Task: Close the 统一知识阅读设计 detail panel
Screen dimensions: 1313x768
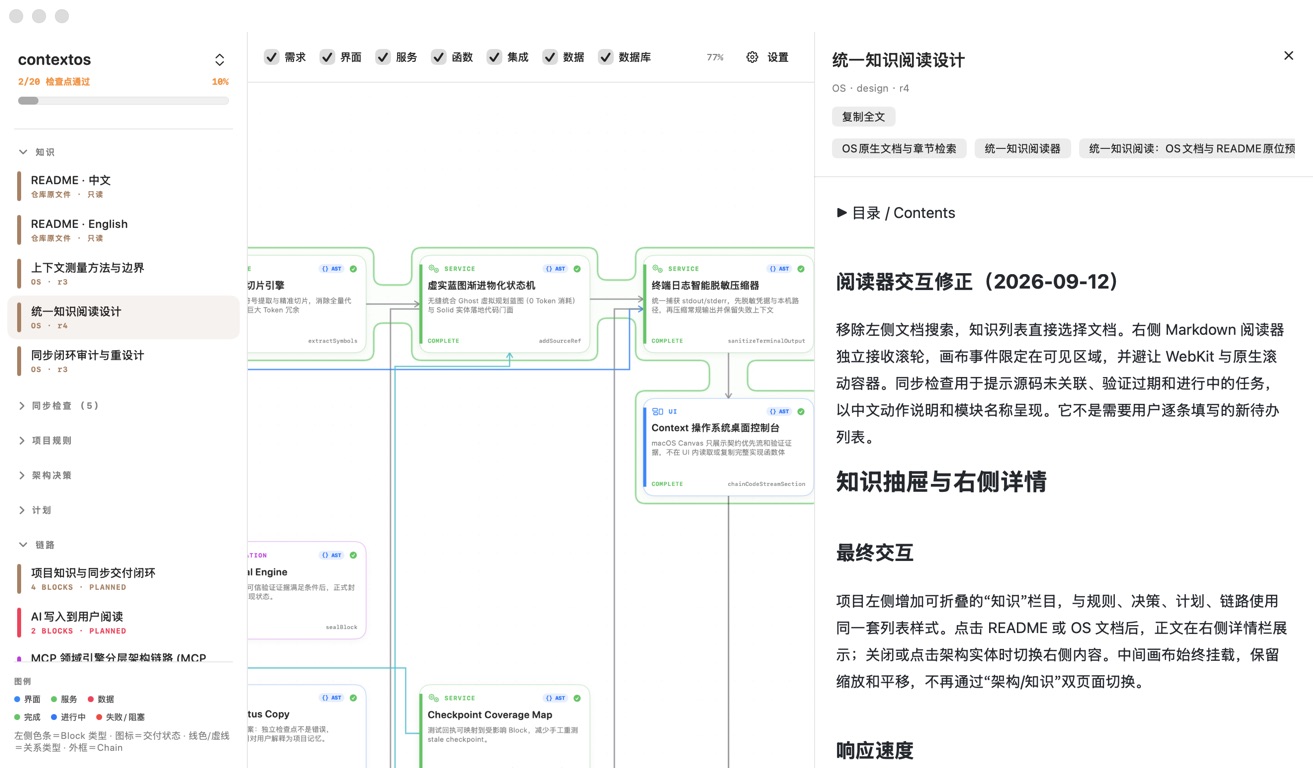Action: click(1288, 56)
